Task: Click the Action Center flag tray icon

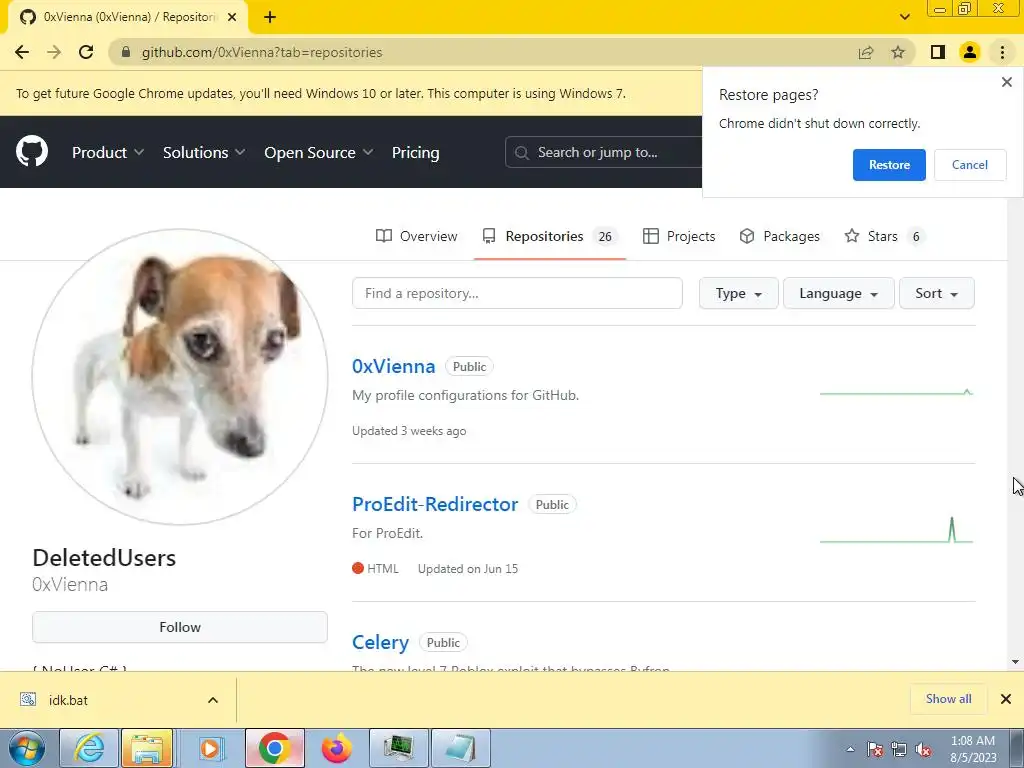Action: click(x=875, y=749)
